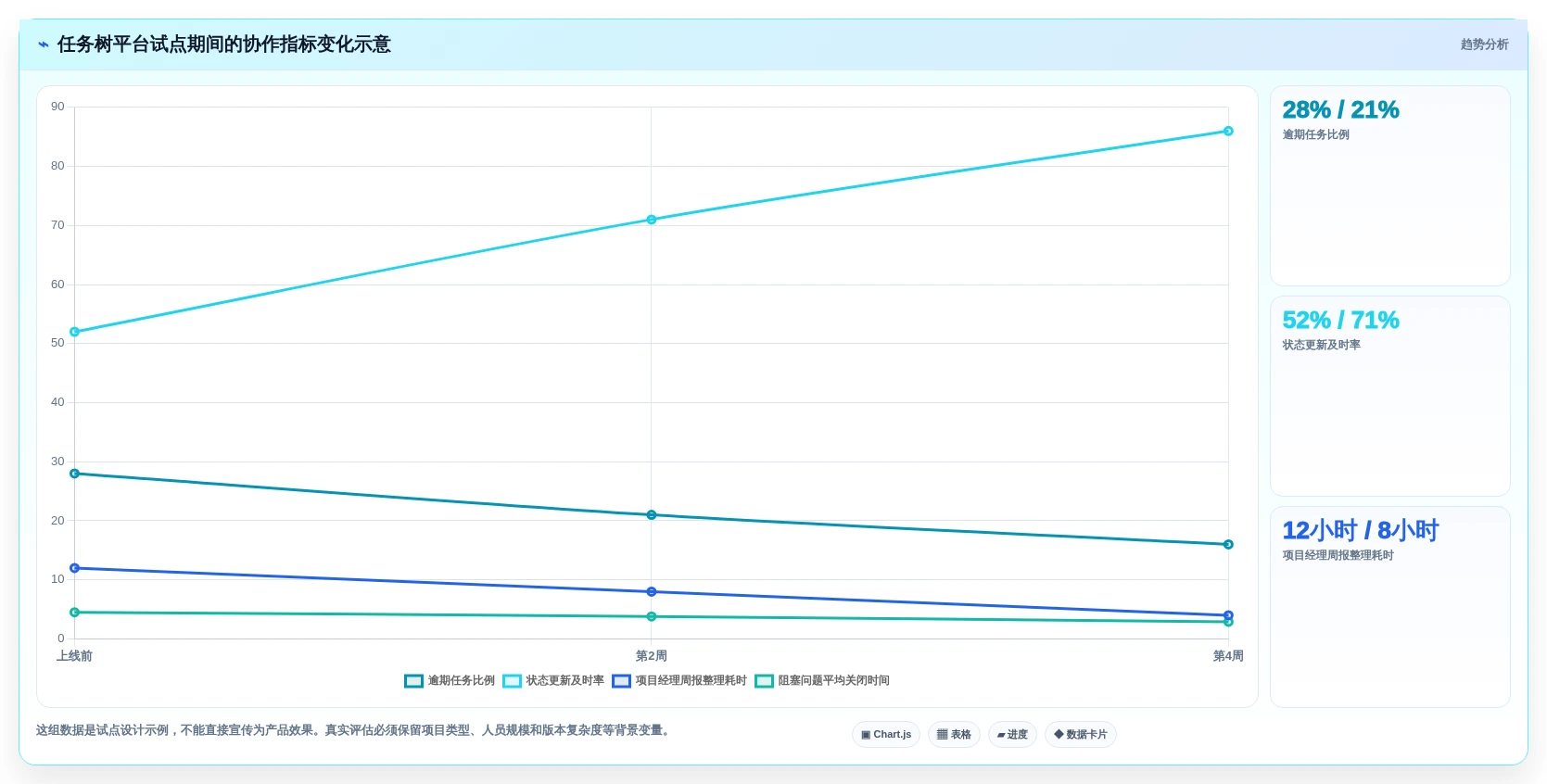Viewport: 1547px width, 784px height.
Task: Click the bar icon in 进度 tag
Action: [x=1001, y=735]
